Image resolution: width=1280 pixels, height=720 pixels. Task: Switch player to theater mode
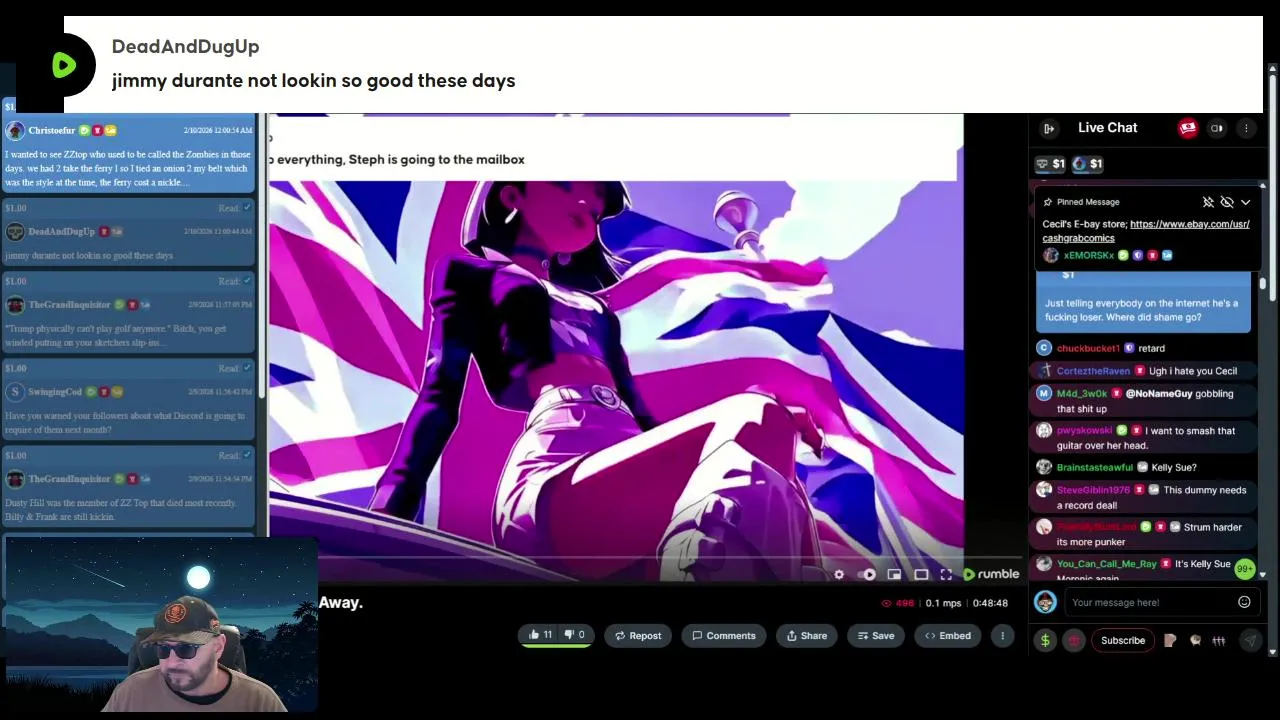point(920,575)
